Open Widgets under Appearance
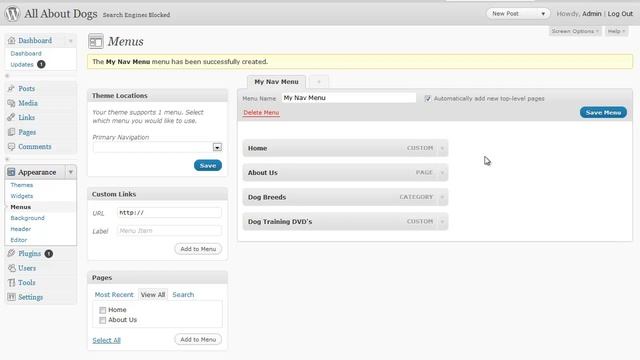The image size is (640, 360). [x=22, y=196]
